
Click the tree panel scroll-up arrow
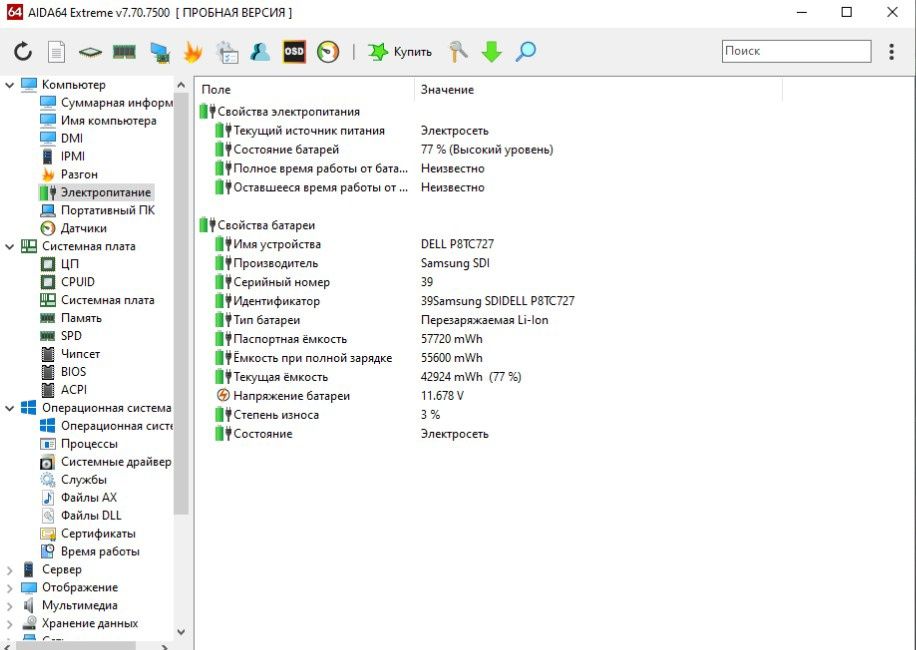tap(181, 85)
